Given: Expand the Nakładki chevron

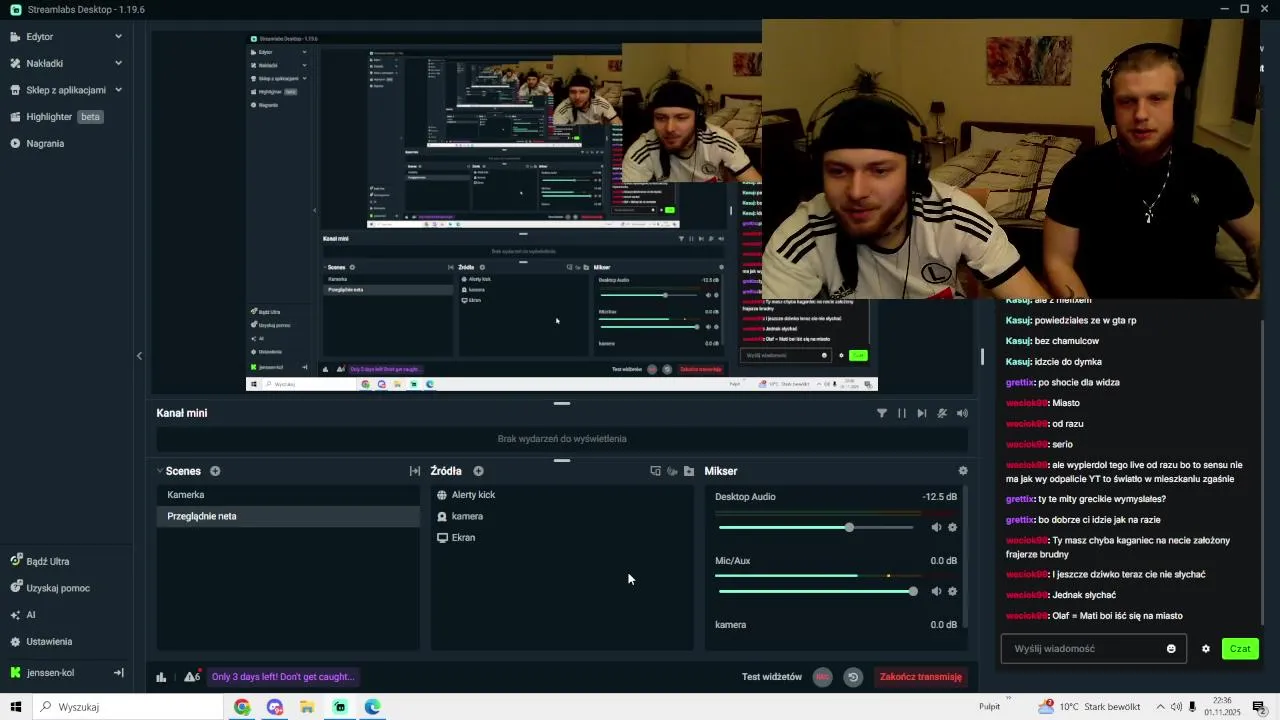Looking at the screenshot, I should (x=118, y=63).
